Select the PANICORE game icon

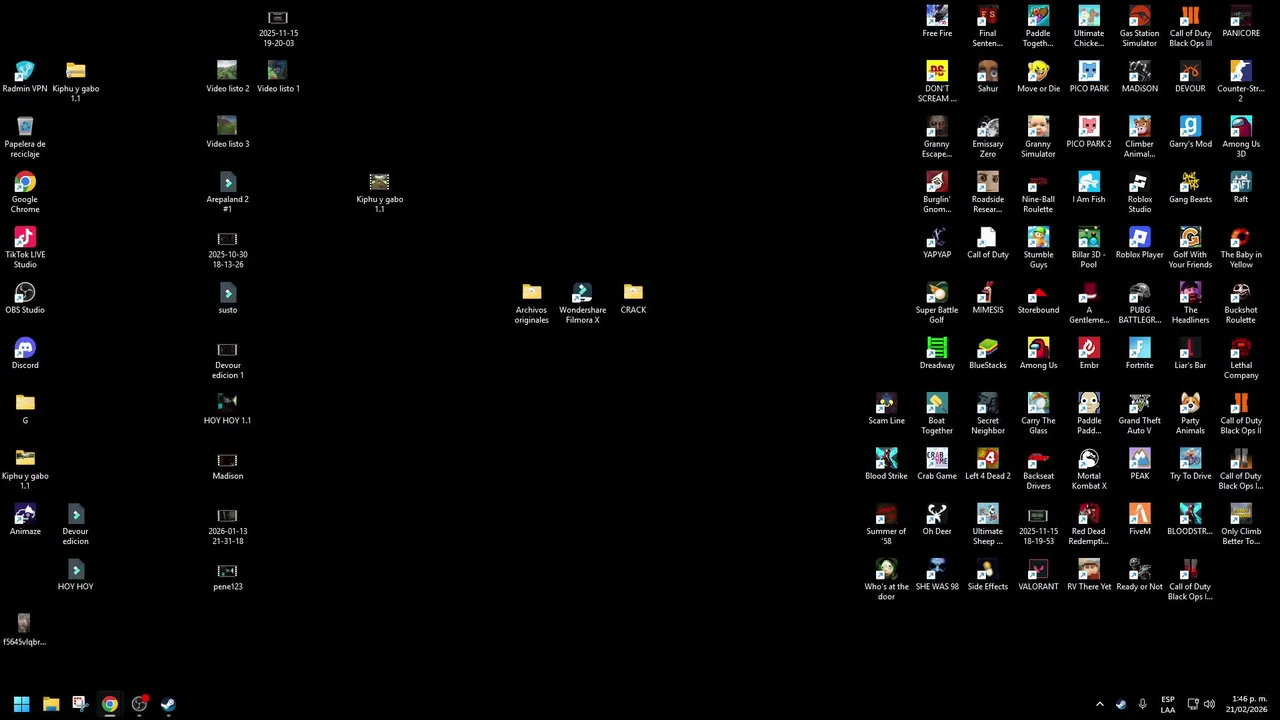pyautogui.click(x=1241, y=21)
